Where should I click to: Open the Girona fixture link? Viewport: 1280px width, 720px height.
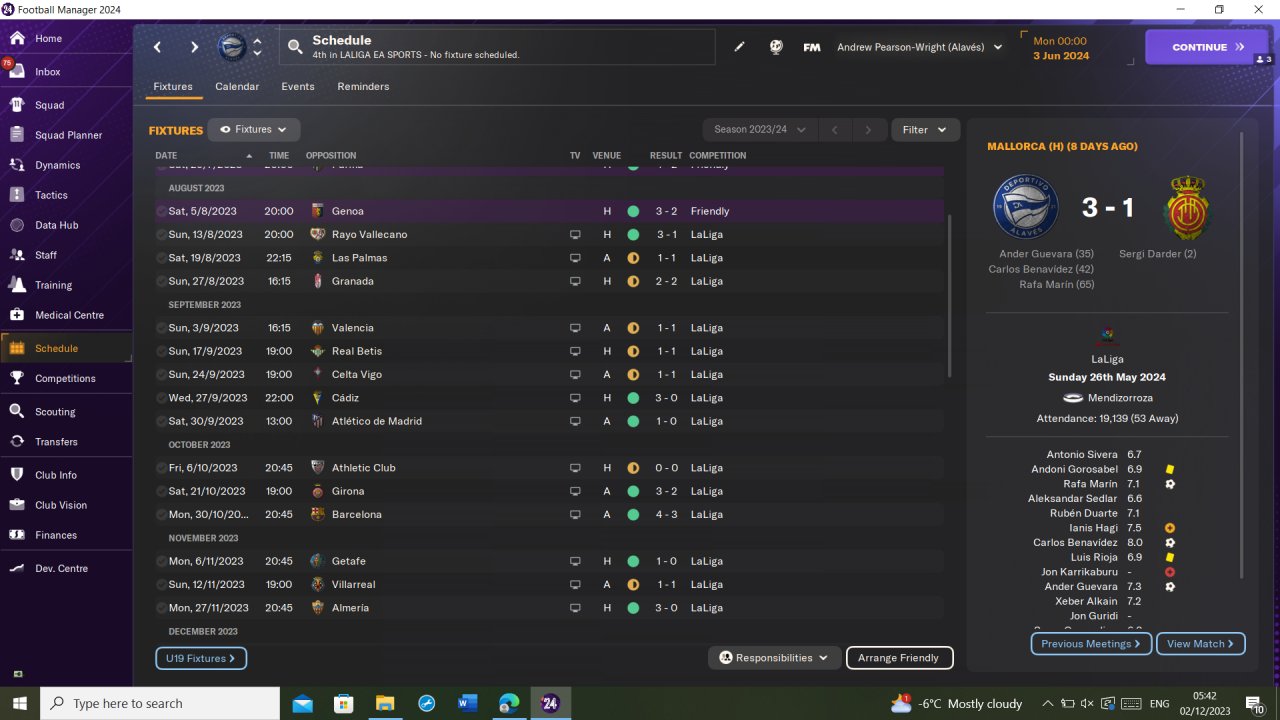(348, 491)
